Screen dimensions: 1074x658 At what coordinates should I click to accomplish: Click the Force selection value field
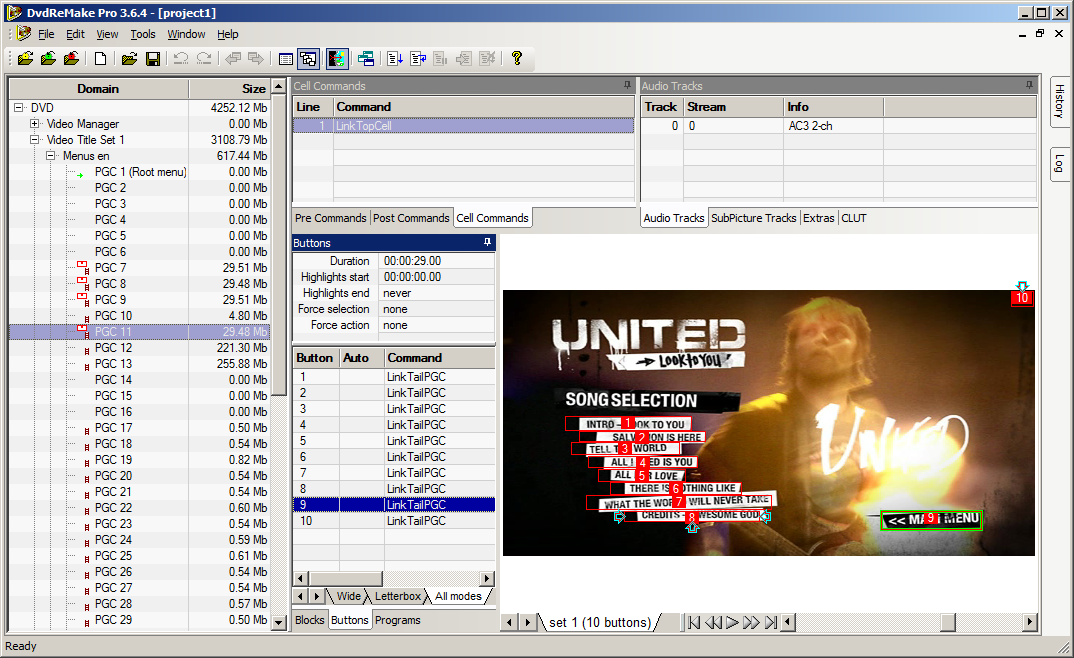click(x=437, y=309)
